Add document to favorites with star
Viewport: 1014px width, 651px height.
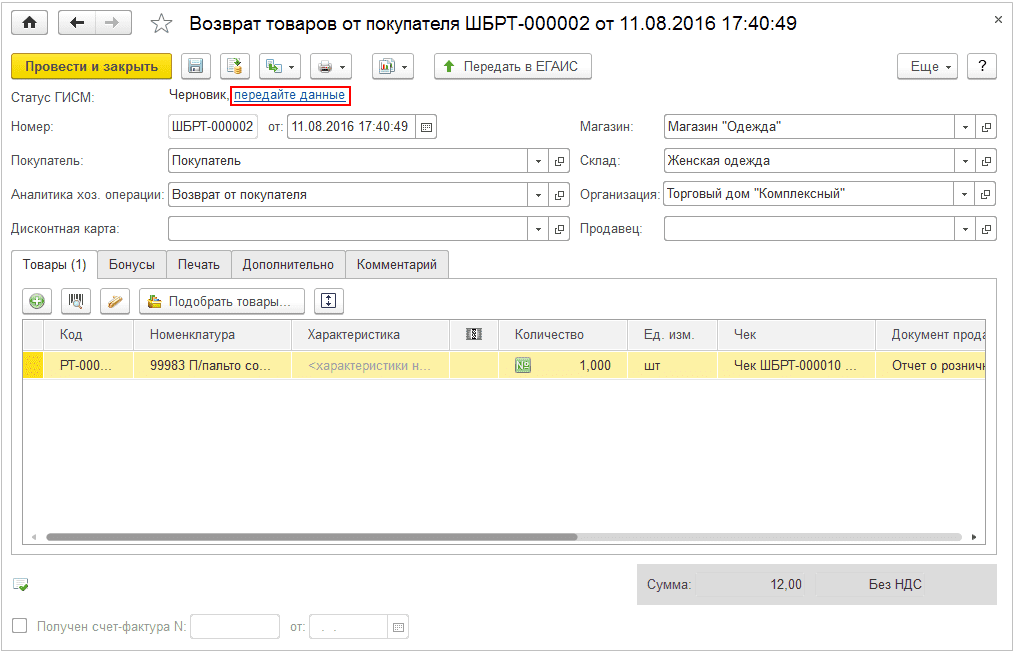tap(161, 24)
